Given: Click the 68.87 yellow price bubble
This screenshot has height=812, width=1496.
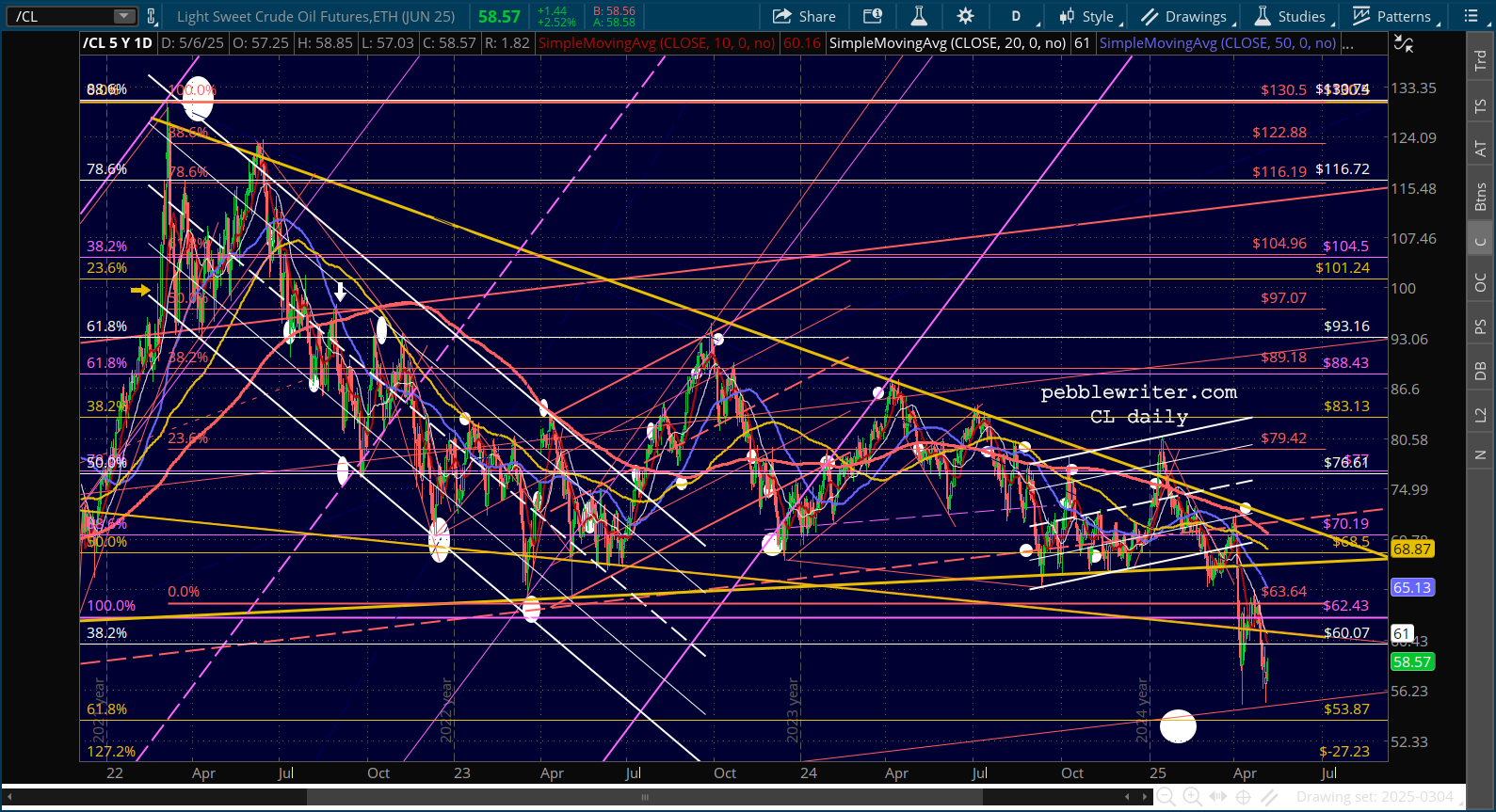Looking at the screenshot, I should [1412, 549].
